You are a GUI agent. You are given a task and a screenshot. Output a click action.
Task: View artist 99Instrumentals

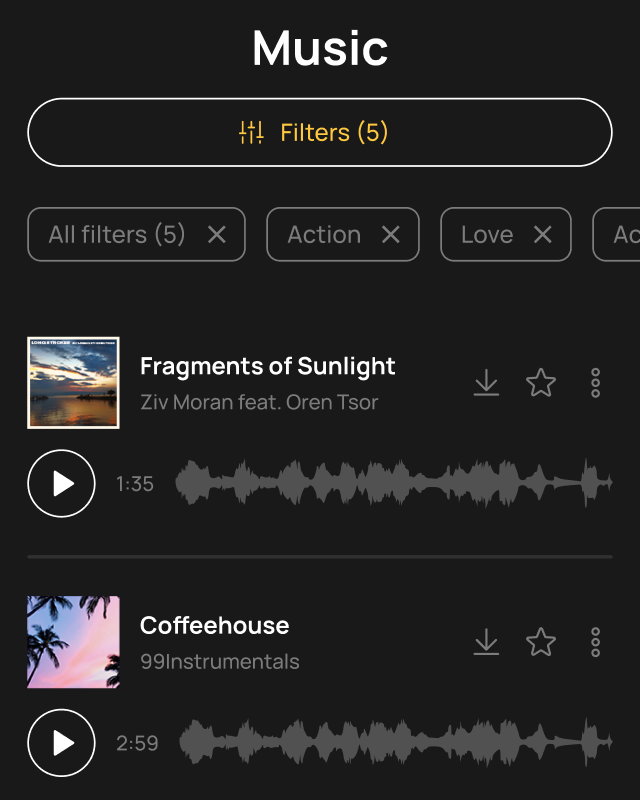(220, 662)
